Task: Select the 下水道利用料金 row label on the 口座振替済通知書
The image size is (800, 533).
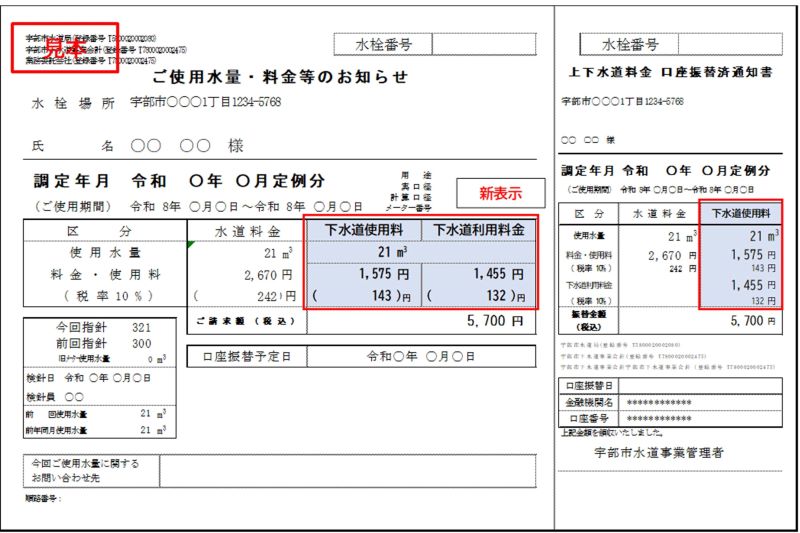Action: (x=588, y=285)
